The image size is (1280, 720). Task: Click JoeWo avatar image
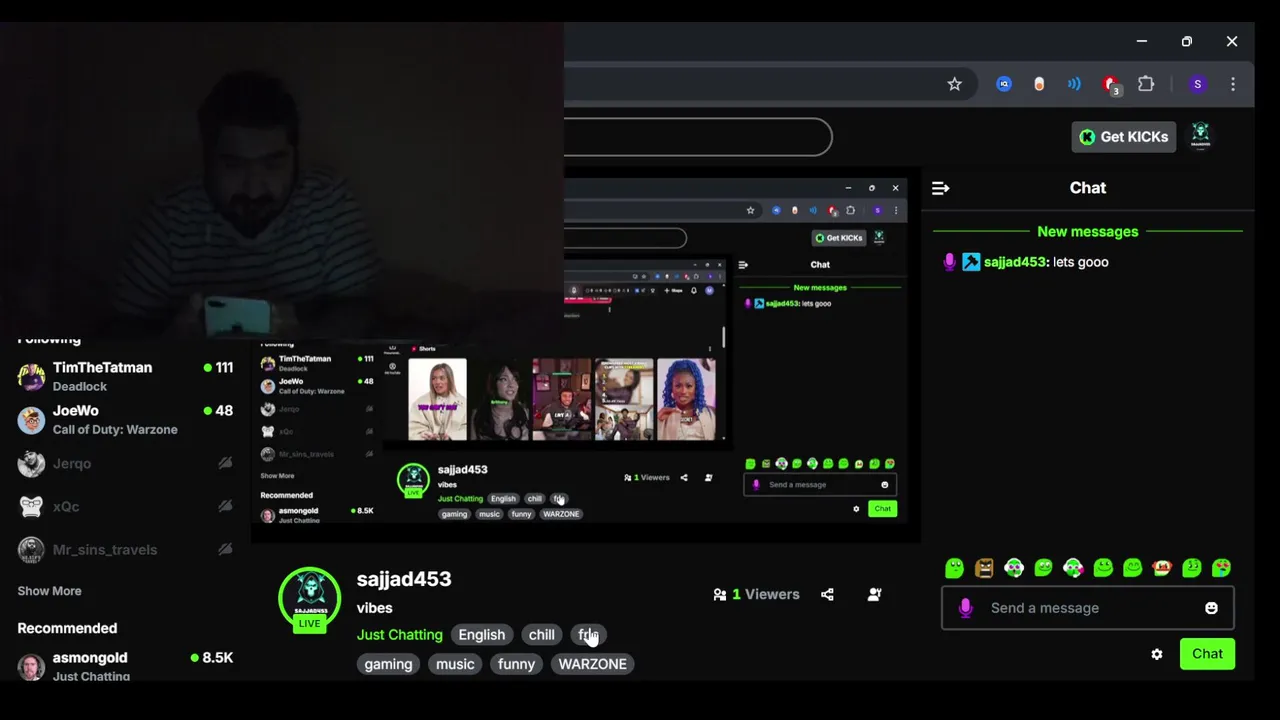pyautogui.click(x=31, y=420)
